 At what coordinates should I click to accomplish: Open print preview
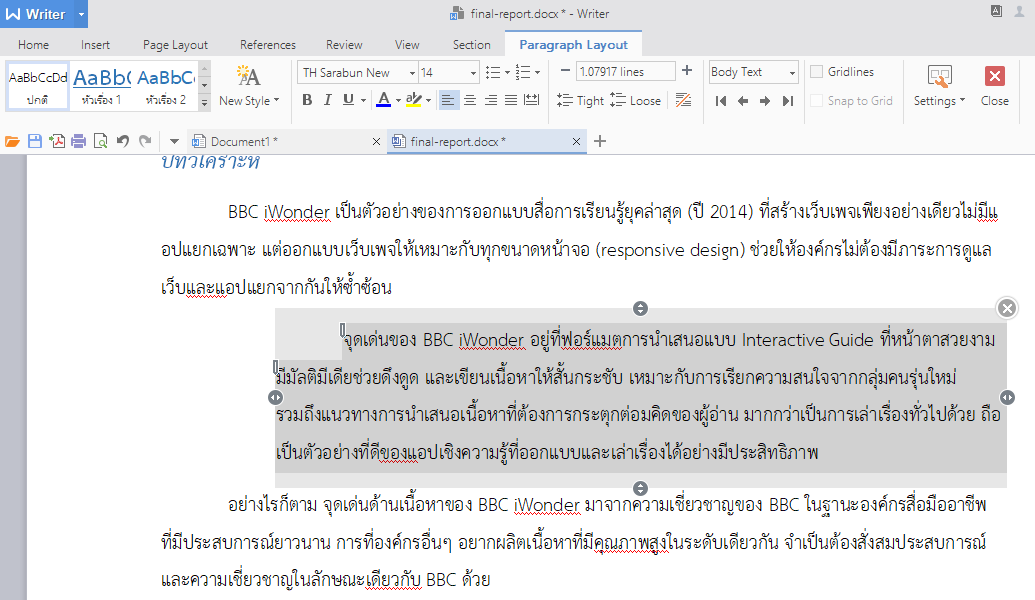pos(100,141)
